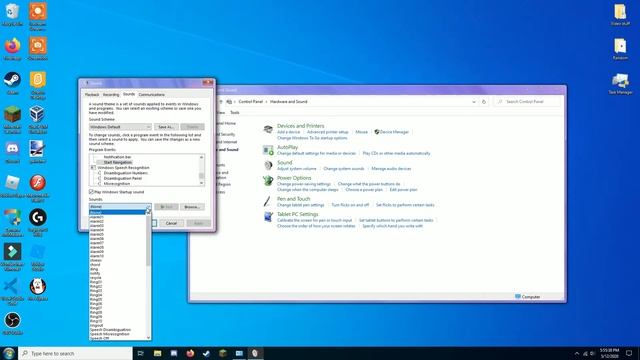Open the Sound Scheme dropdown

point(120,127)
